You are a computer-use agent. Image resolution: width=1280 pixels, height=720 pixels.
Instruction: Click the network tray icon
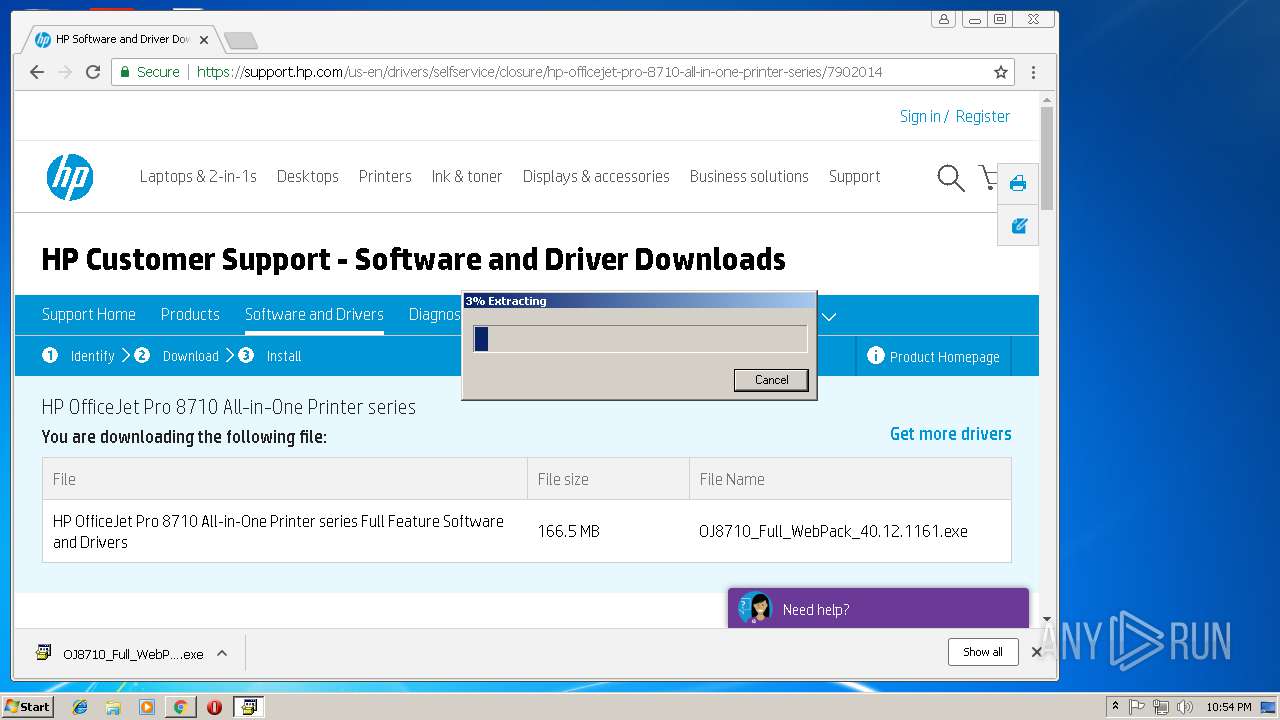coord(1161,707)
